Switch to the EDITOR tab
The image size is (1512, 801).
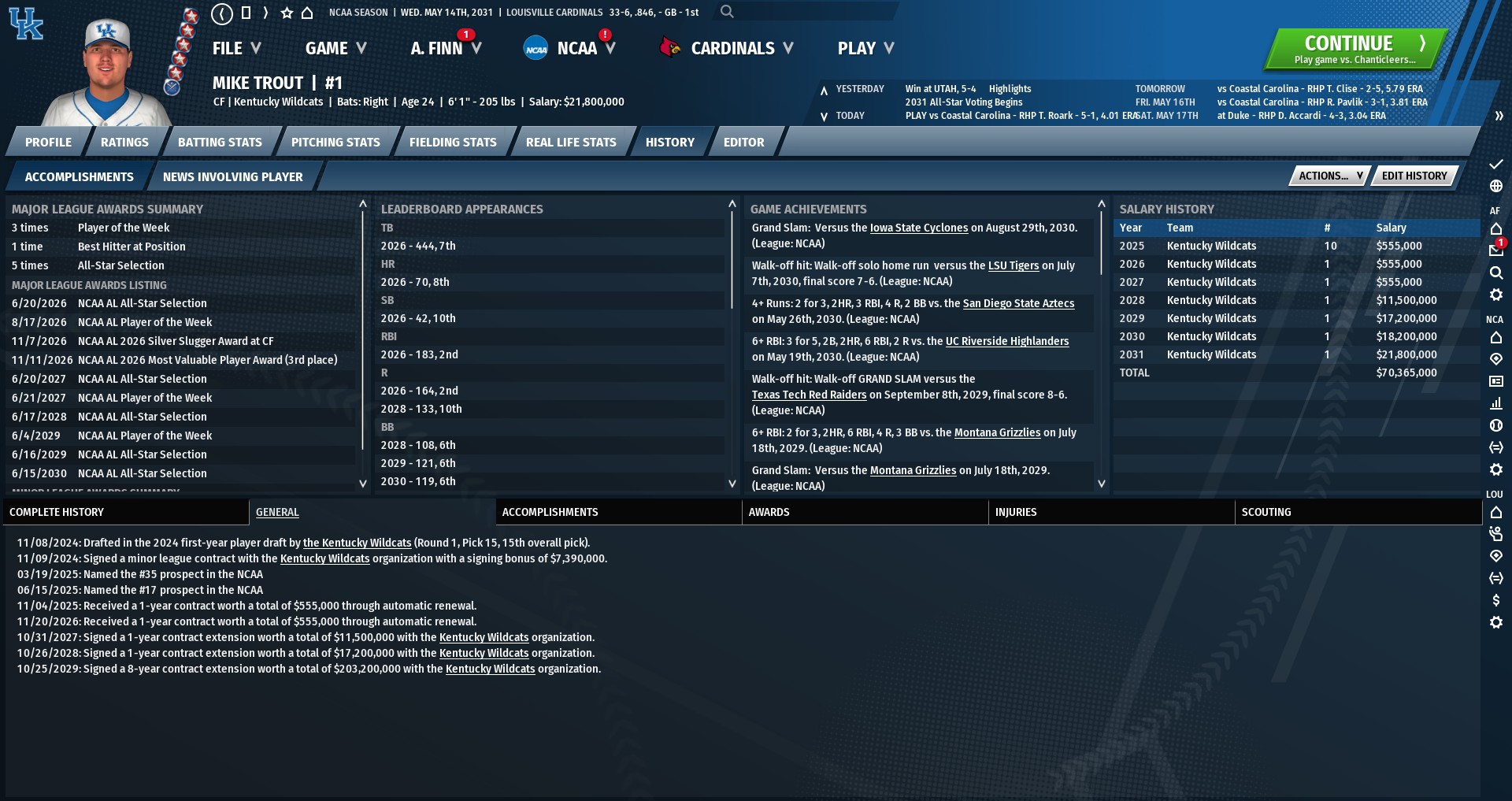tap(743, 143)
